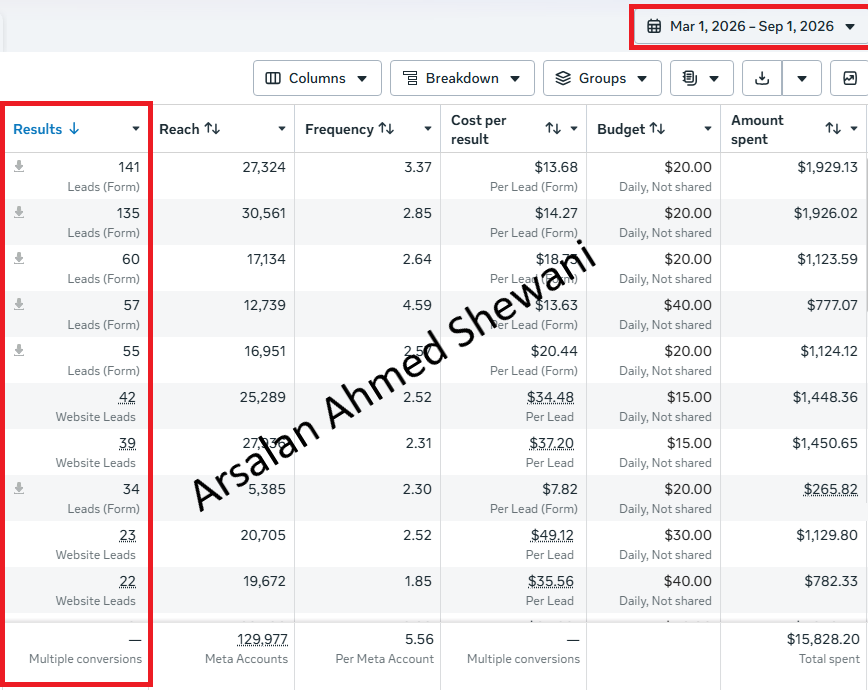Download leads for the 141 Leads row

(19, 166)
